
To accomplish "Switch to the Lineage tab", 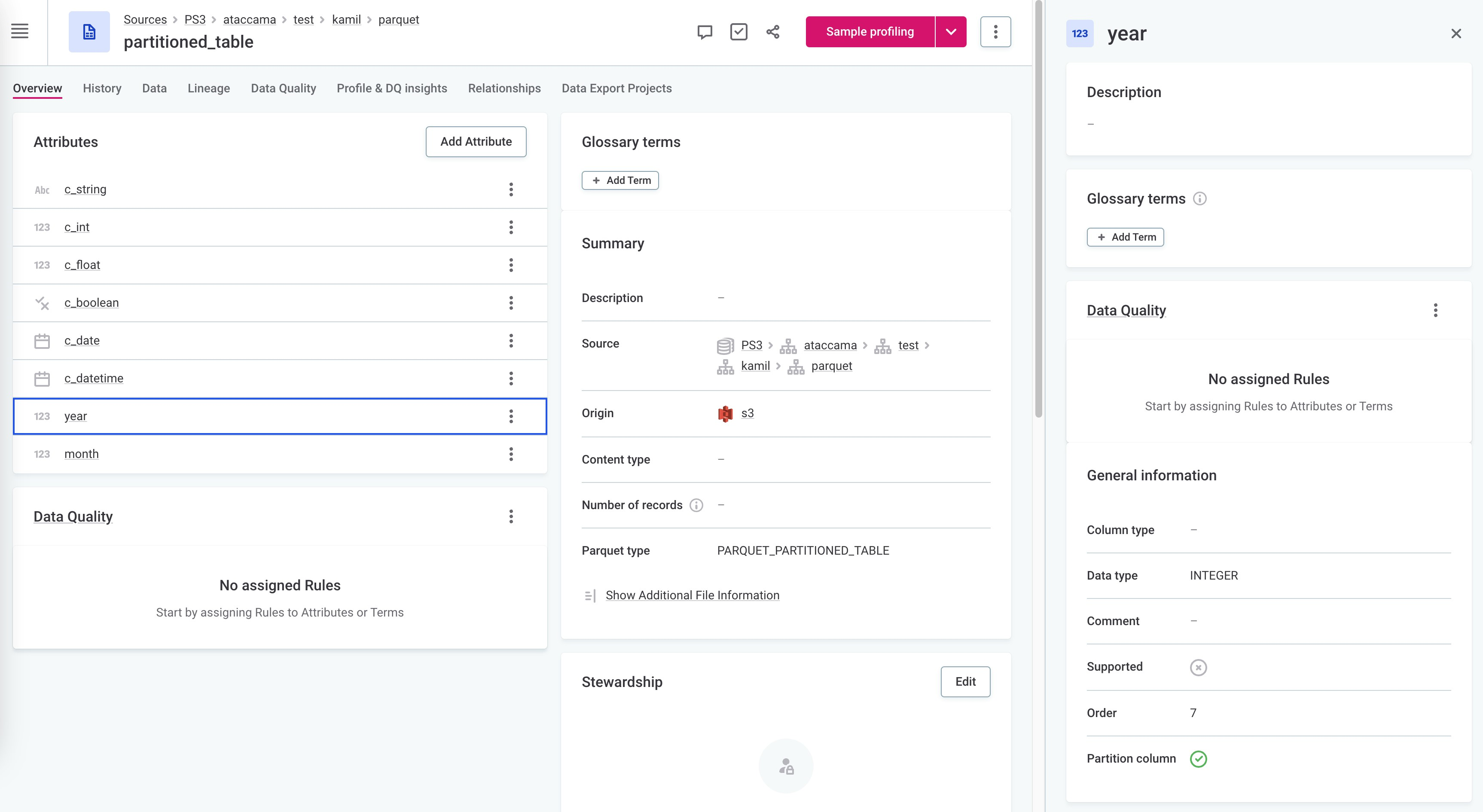I will [208, 89].
